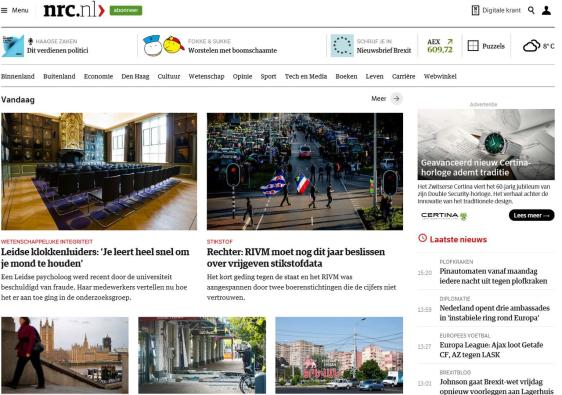Open Tech en Media section

306,76
